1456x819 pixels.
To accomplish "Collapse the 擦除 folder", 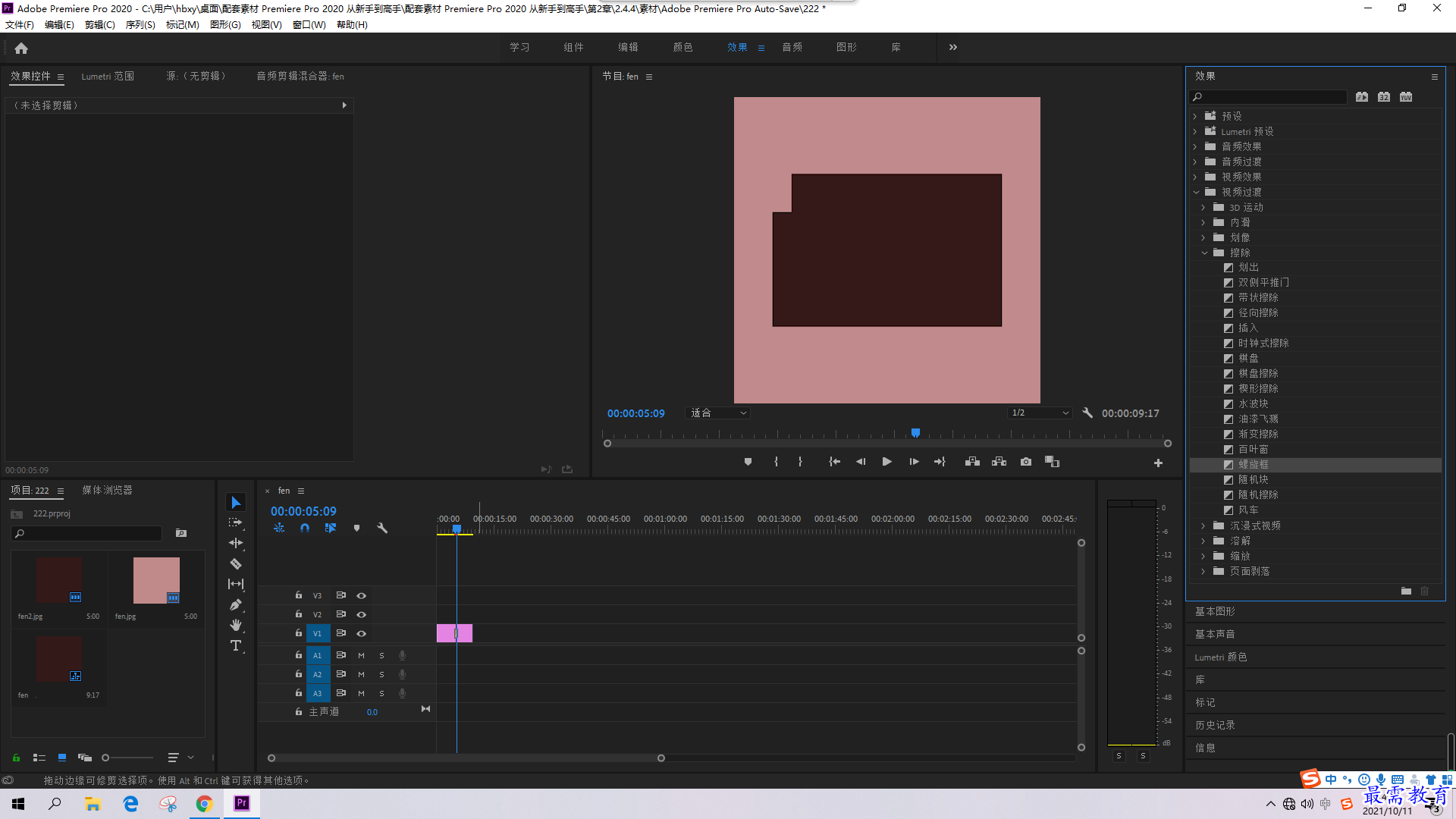I will [x=1203, y=253].
